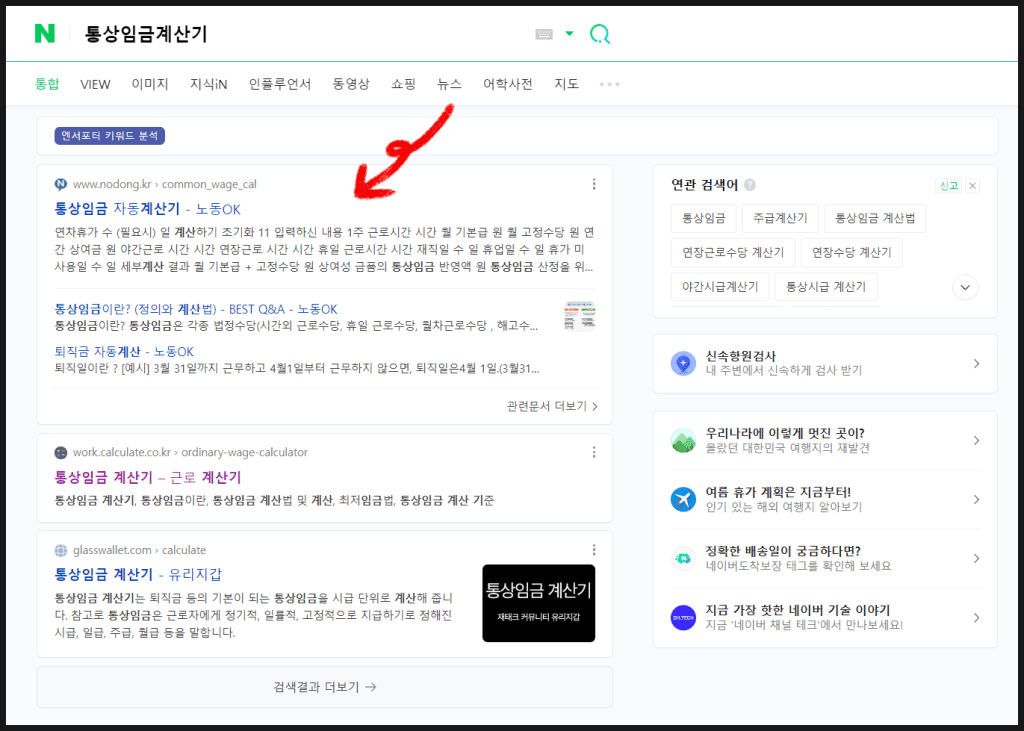This screenshot has height=731, width=1024.
Task: Open three-dot menu for work.calculate.co.kr result
Action: point(594,452)
